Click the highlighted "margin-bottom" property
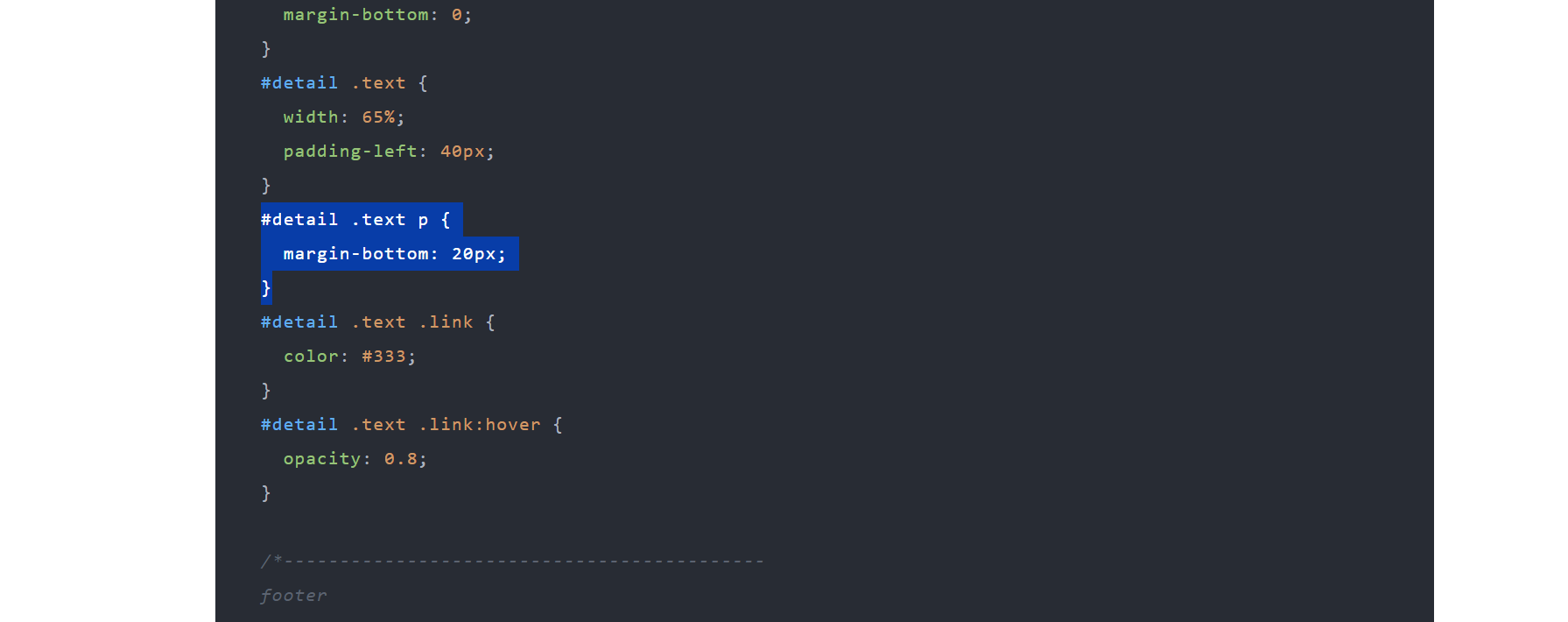This screenshot has height=622, width=1568. (x=355, y=254)
